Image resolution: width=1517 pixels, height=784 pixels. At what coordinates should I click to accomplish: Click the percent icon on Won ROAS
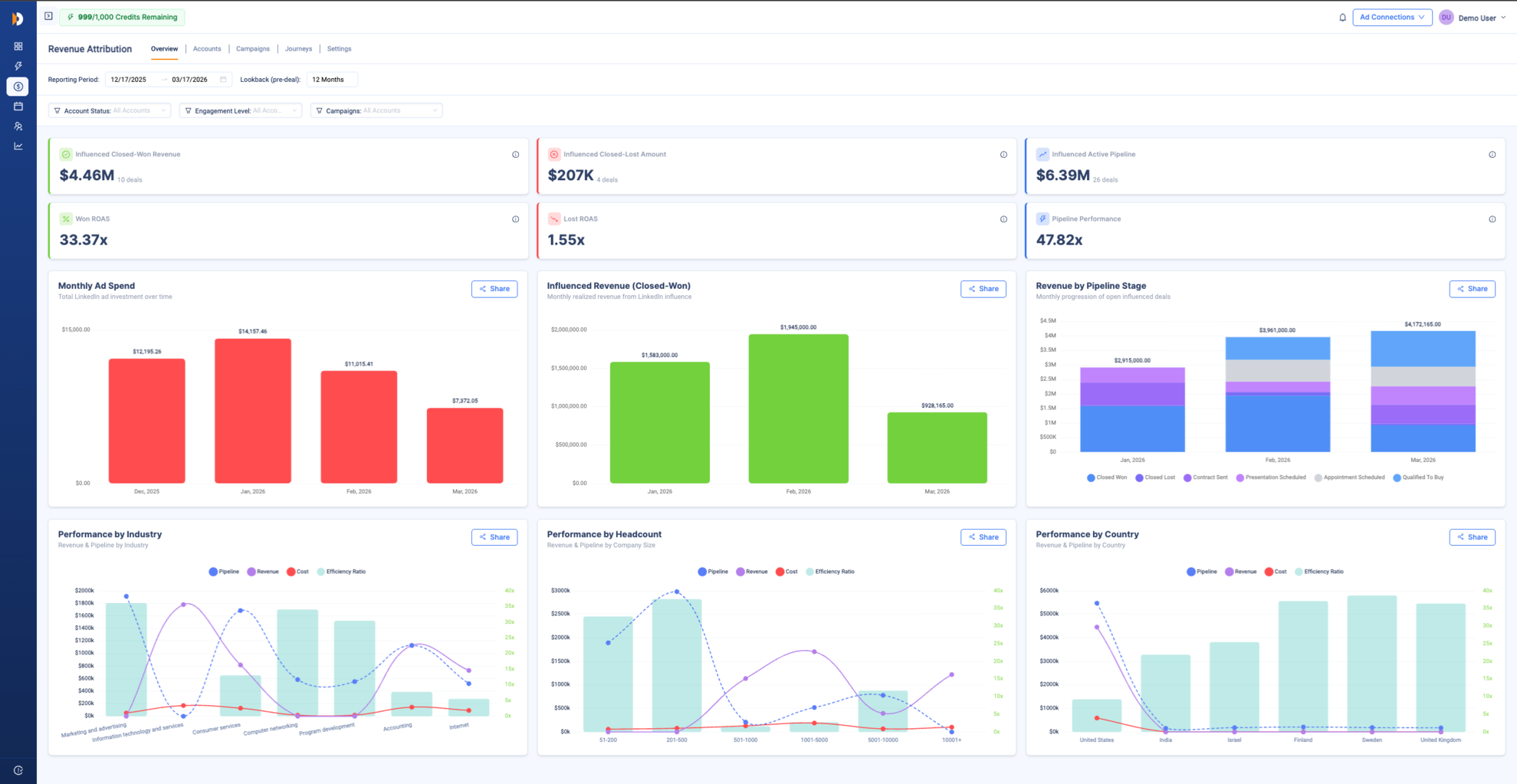66,219
